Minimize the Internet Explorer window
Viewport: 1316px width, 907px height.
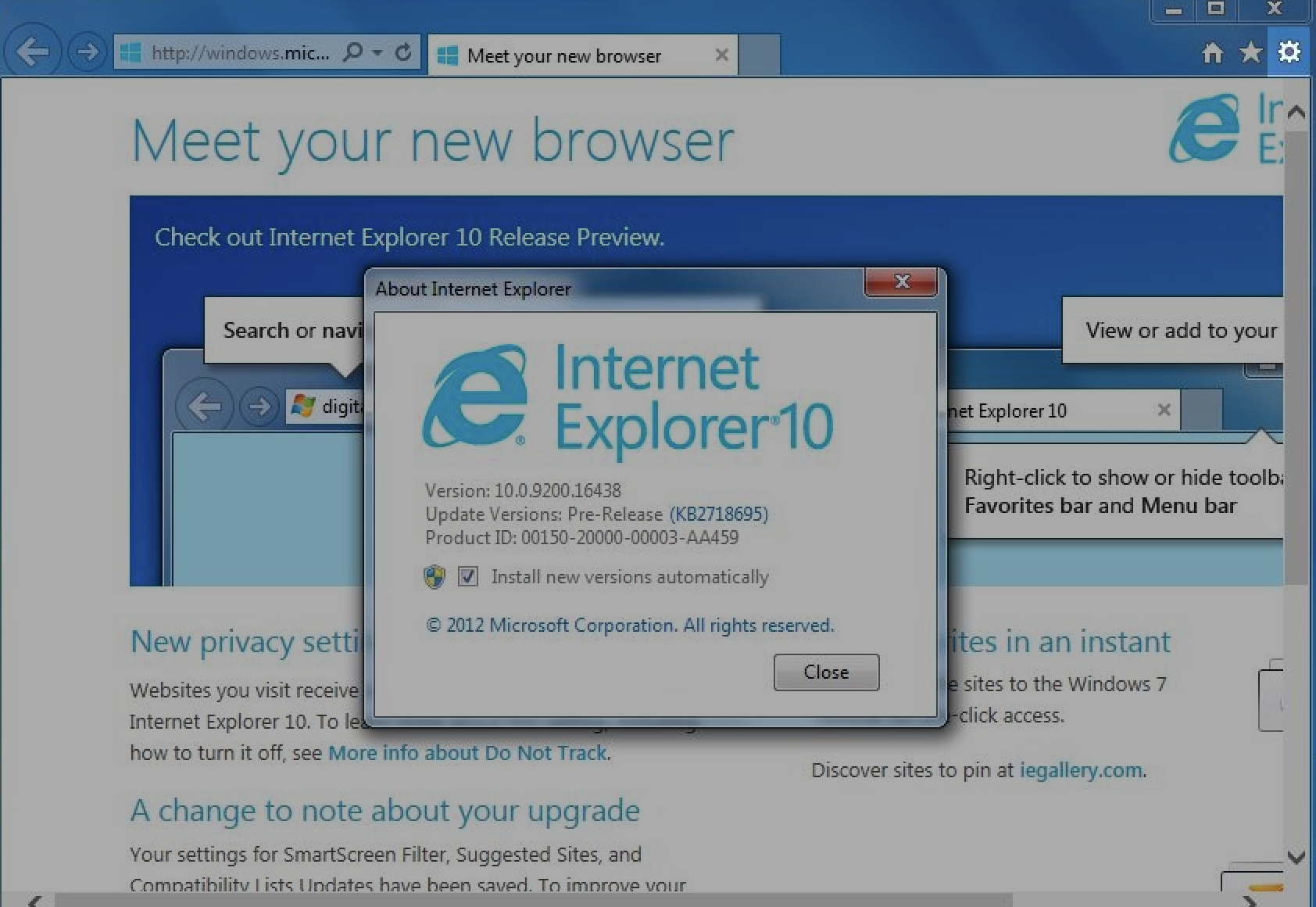coord(1172,10)
